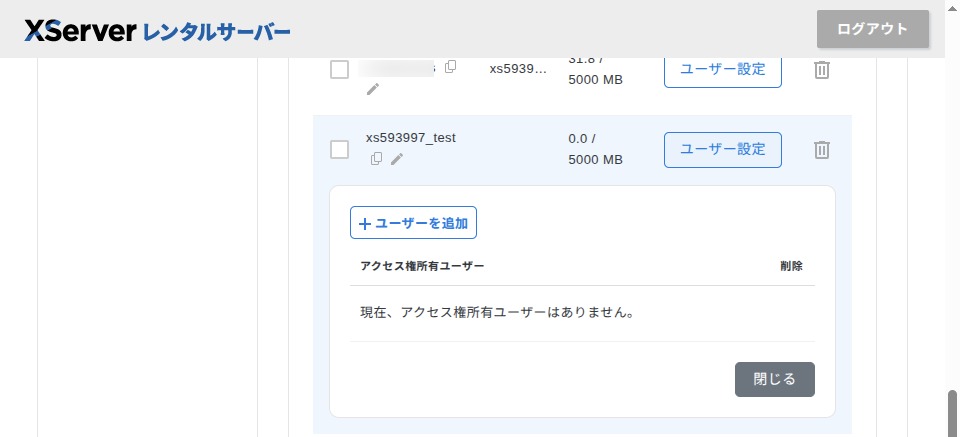Click the 'no access users' message text
Viewport: 960px width, 437px height.
point(497,312)
